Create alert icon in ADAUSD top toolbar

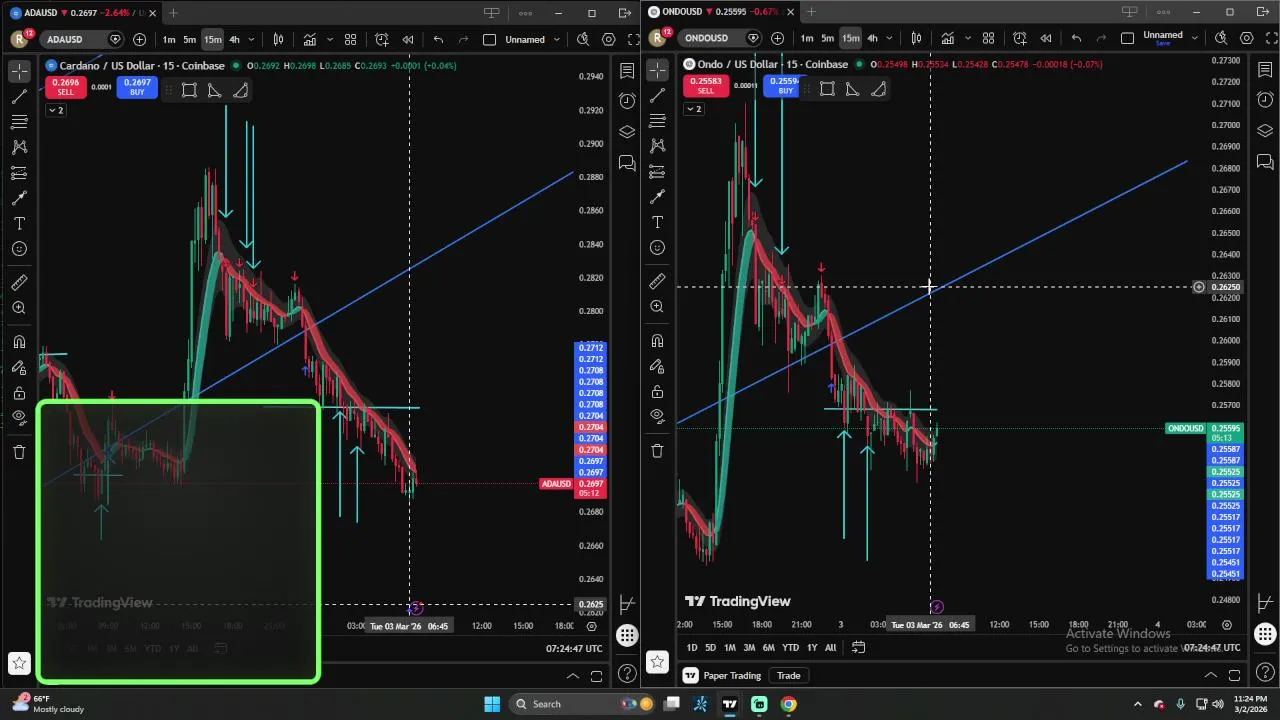click(x=382, y=39)
